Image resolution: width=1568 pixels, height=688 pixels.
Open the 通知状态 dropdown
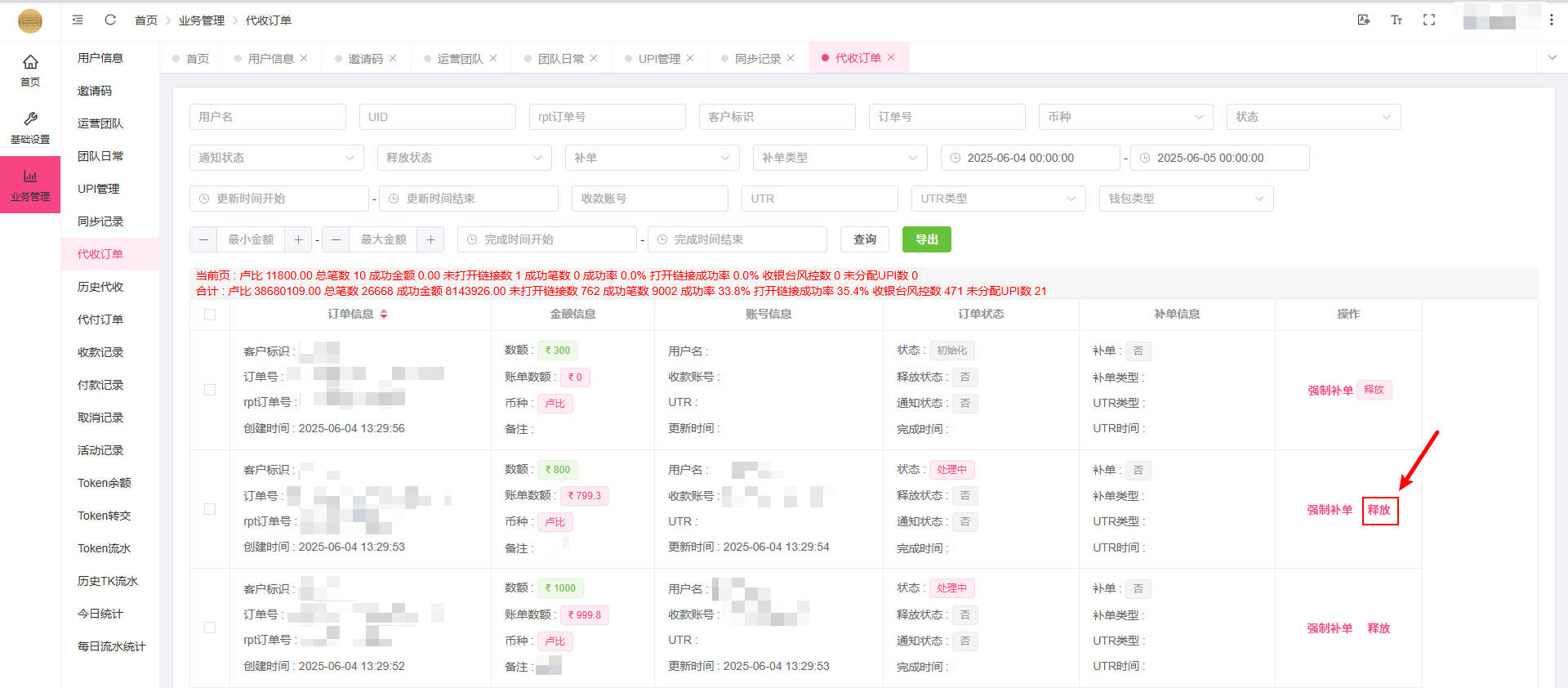coord(276,158)
